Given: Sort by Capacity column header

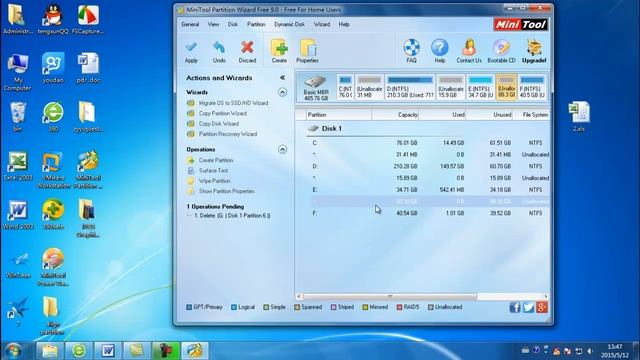Looking at the screenshot, I should tap(396, 115).
